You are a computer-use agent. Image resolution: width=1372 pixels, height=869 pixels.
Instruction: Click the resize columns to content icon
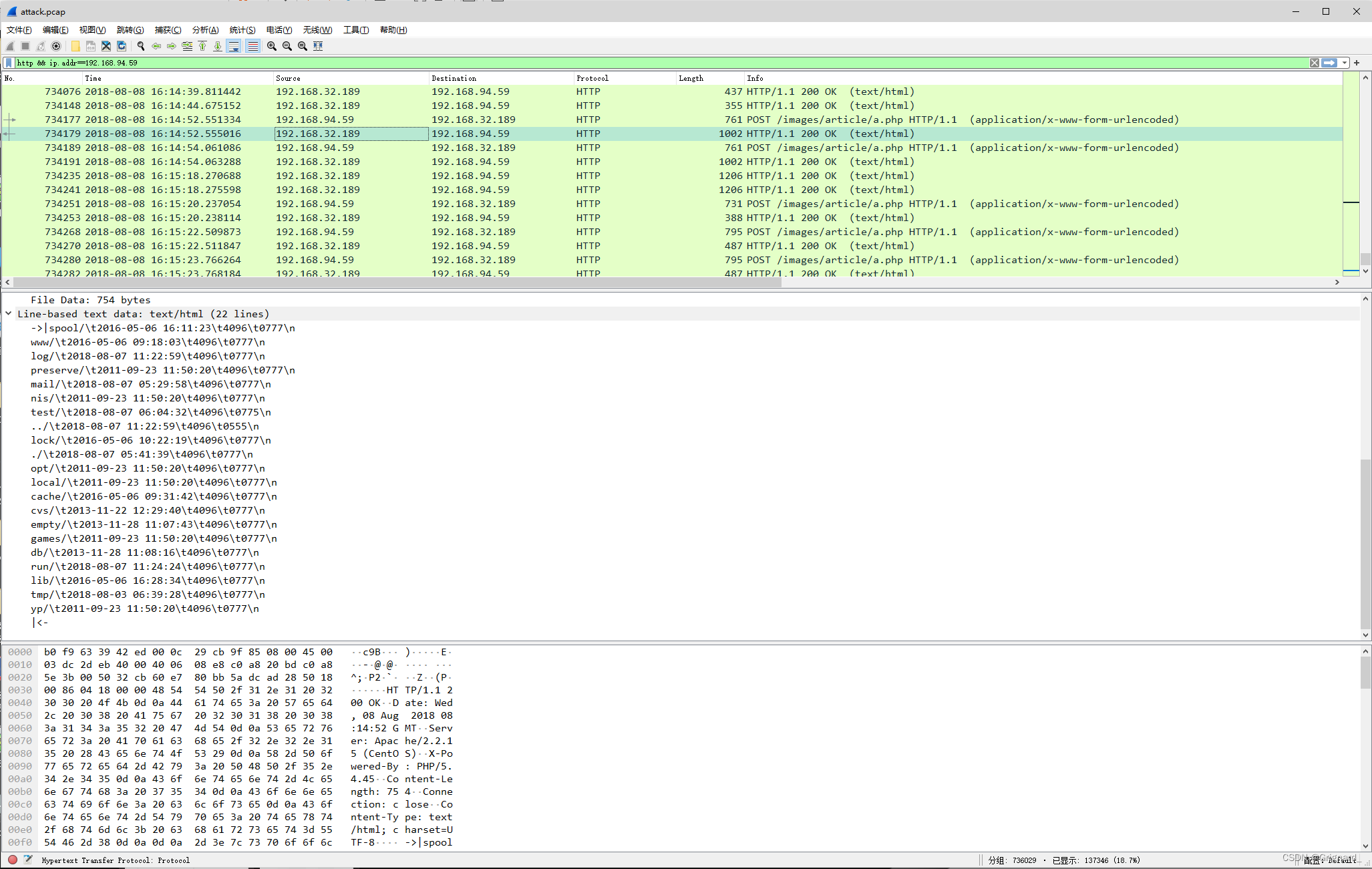(318, 46)
